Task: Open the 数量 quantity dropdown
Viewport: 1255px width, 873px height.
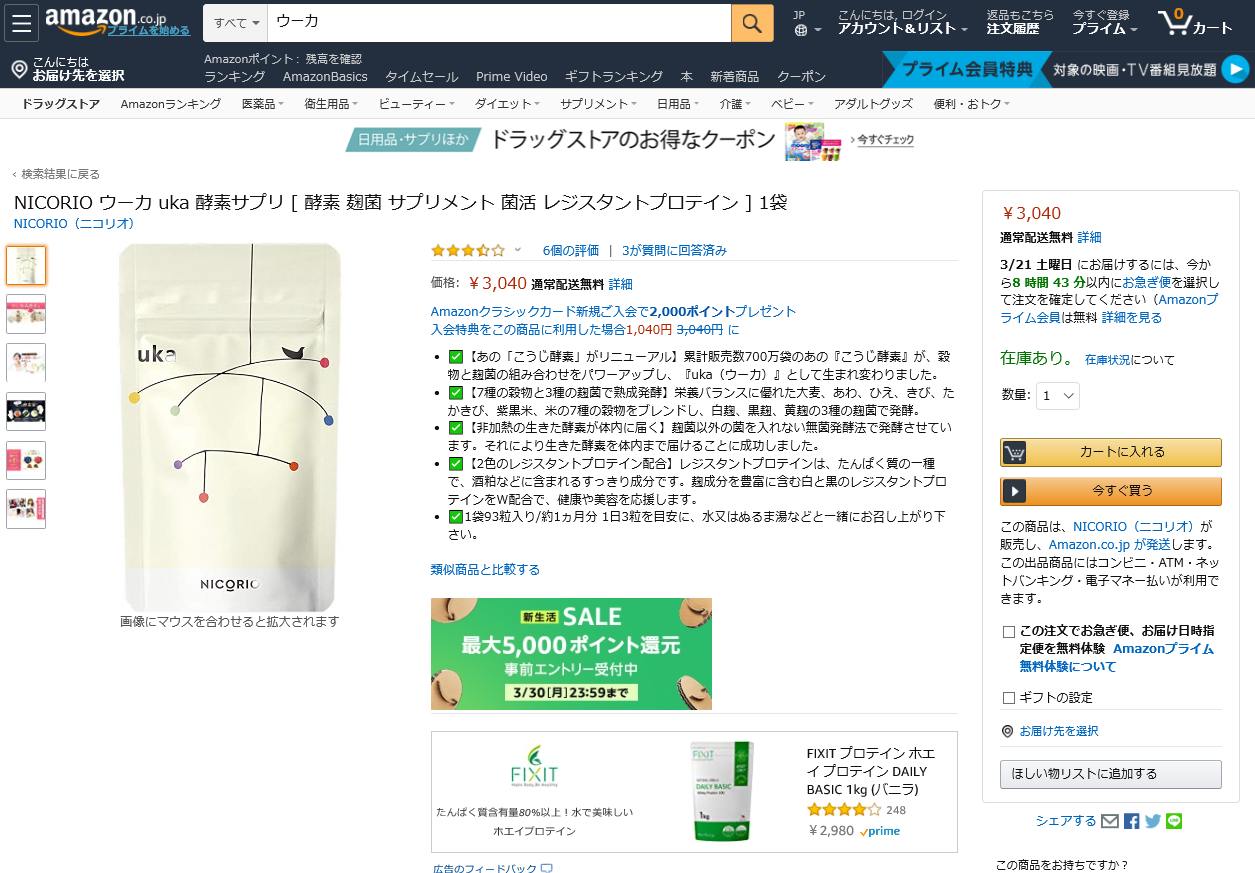Action: coord(1058,395)
